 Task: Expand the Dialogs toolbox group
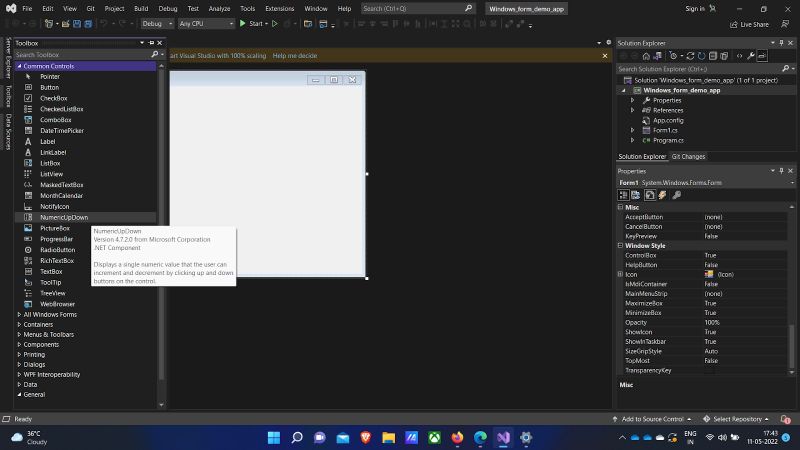[x=19, y=365]
